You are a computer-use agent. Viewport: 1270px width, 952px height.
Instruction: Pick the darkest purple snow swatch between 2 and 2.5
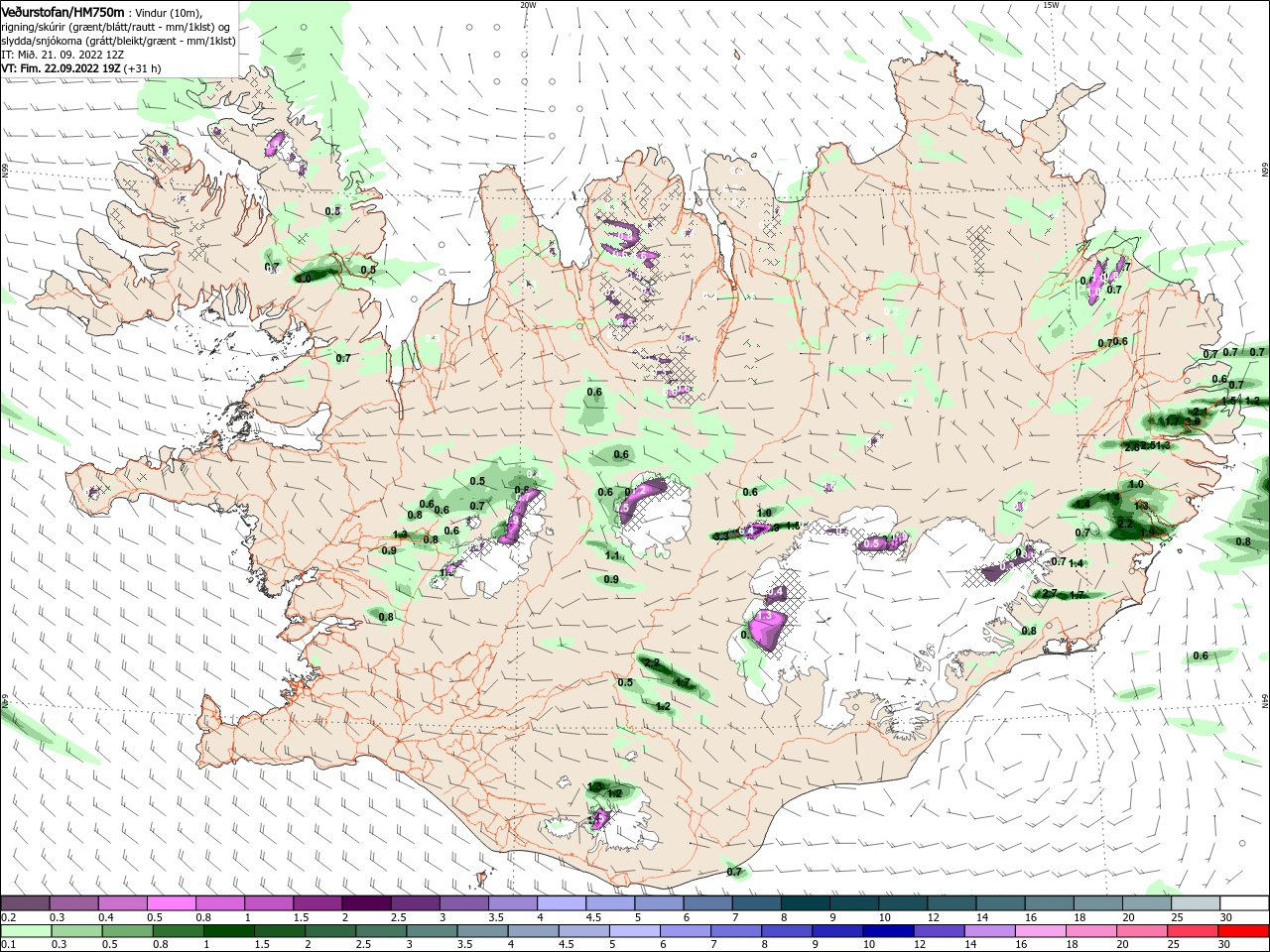point(366,903)
